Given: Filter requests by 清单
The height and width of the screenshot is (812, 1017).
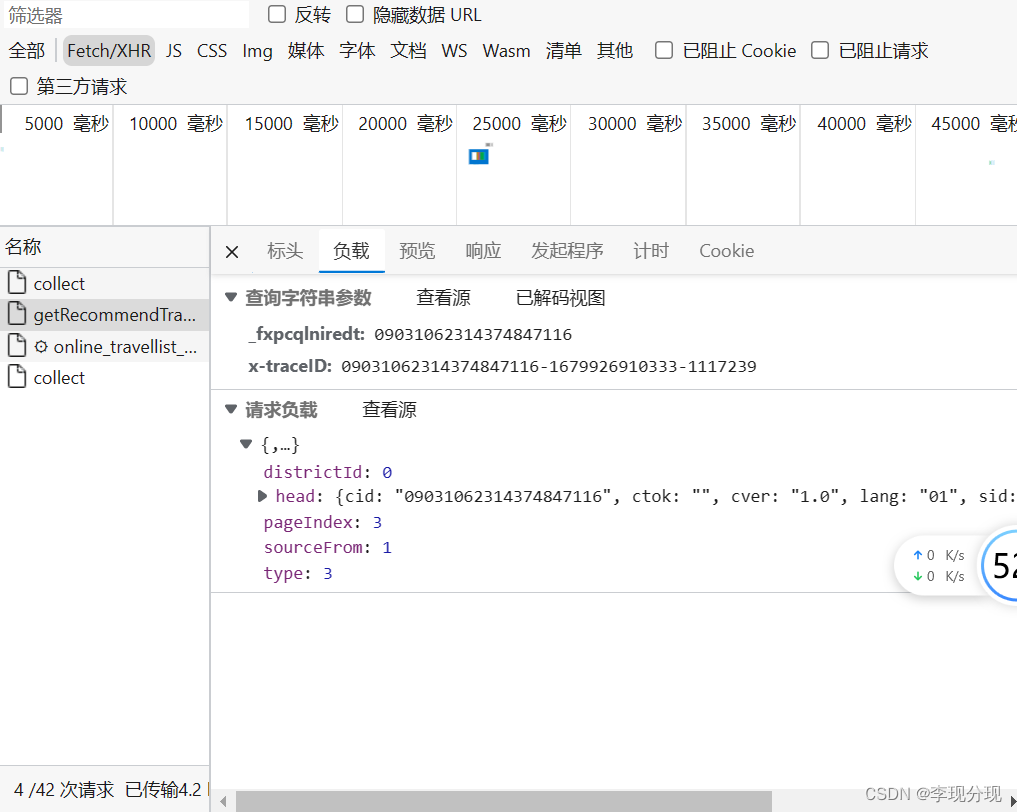Looking at the screenshot, I should [564, 51].
